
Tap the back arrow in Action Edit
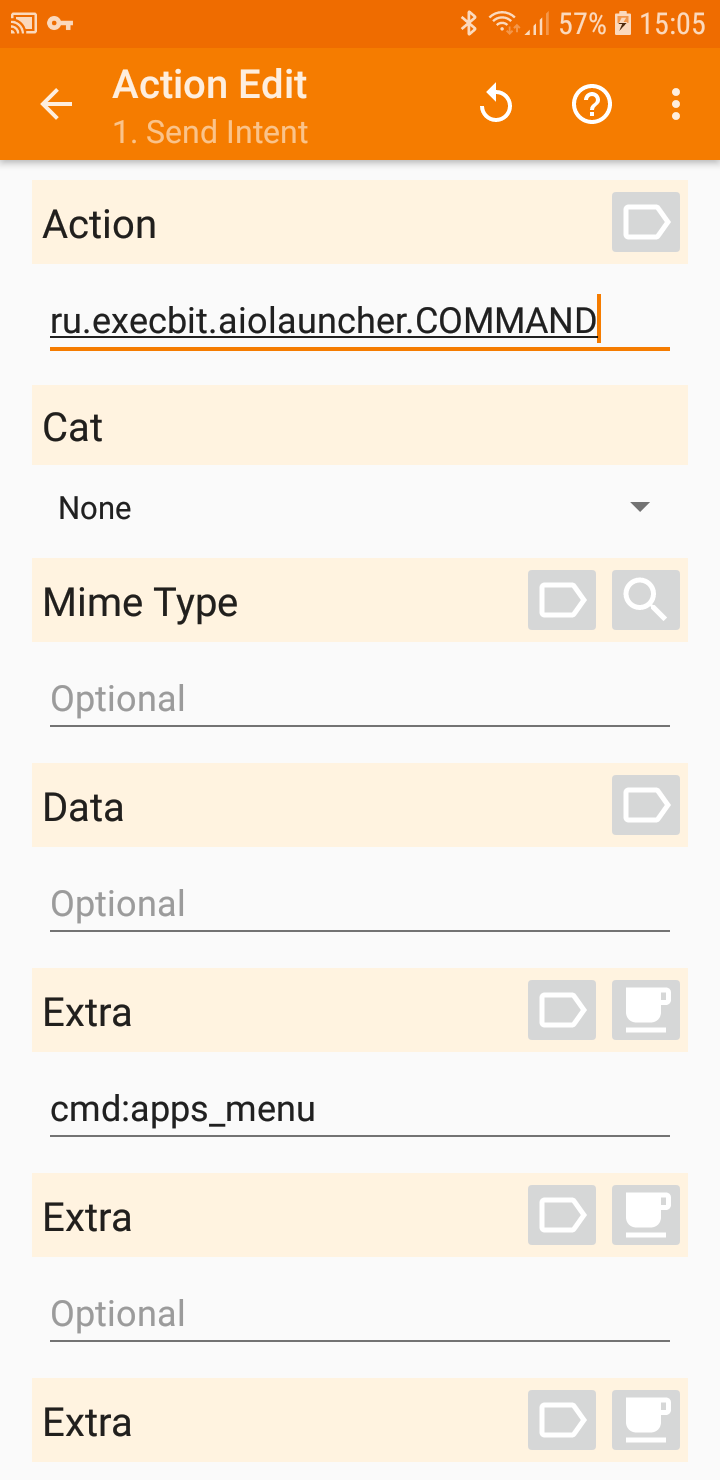pos(56,104)
